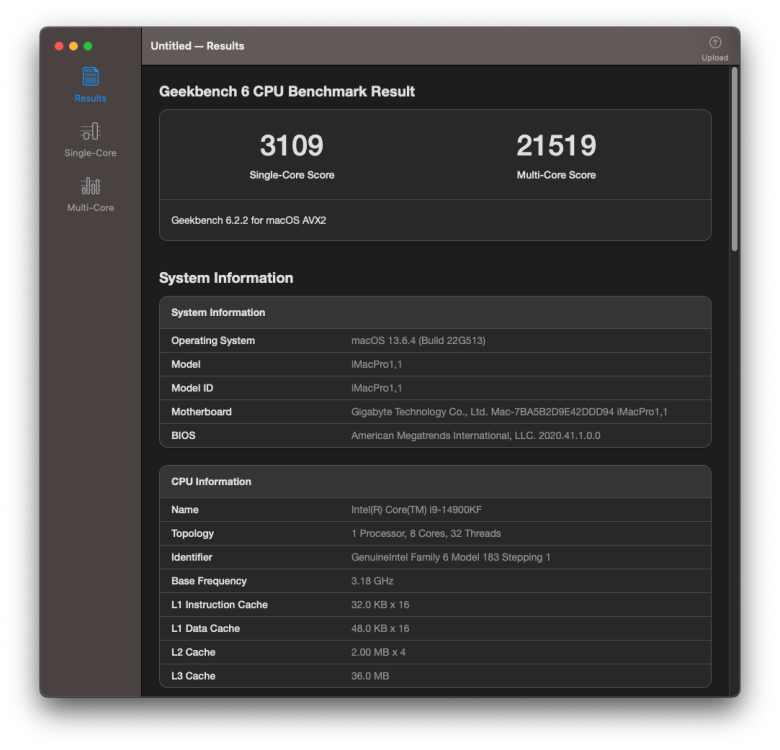Click the Results label in sidebar
This screenshot has height=750, width=780.
91,98
